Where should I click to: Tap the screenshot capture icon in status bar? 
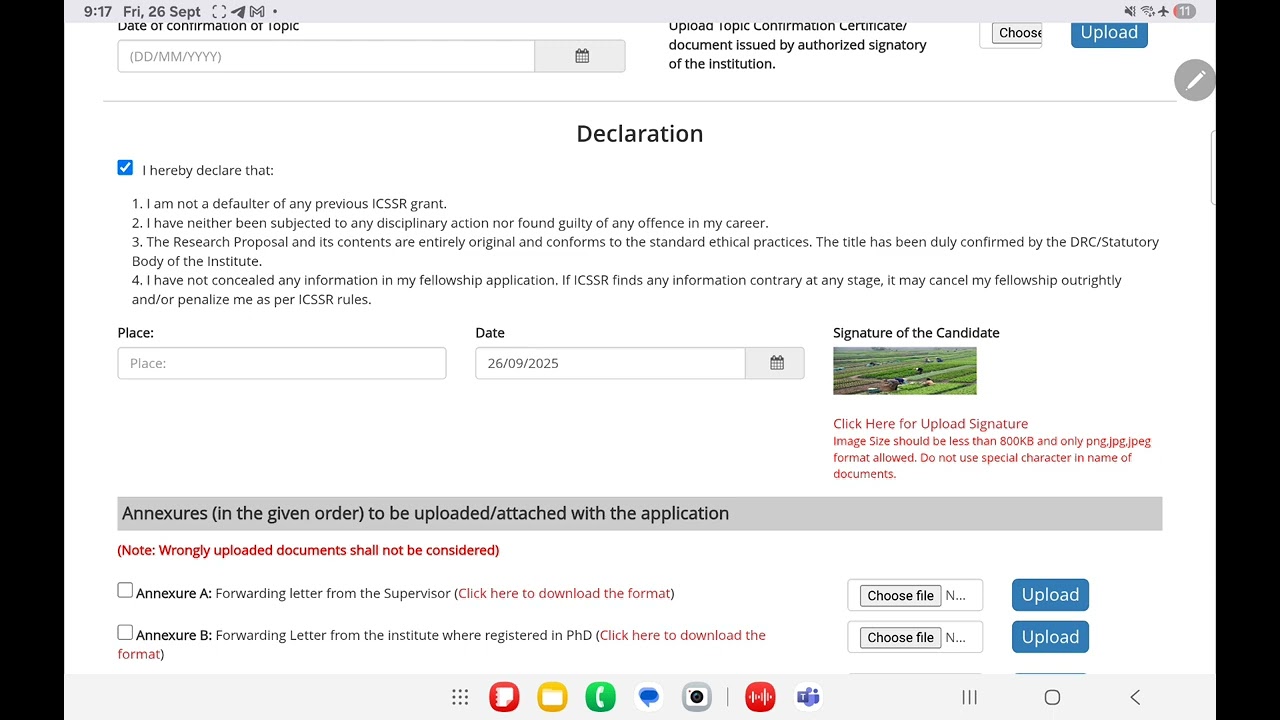(x=220, y=12)
